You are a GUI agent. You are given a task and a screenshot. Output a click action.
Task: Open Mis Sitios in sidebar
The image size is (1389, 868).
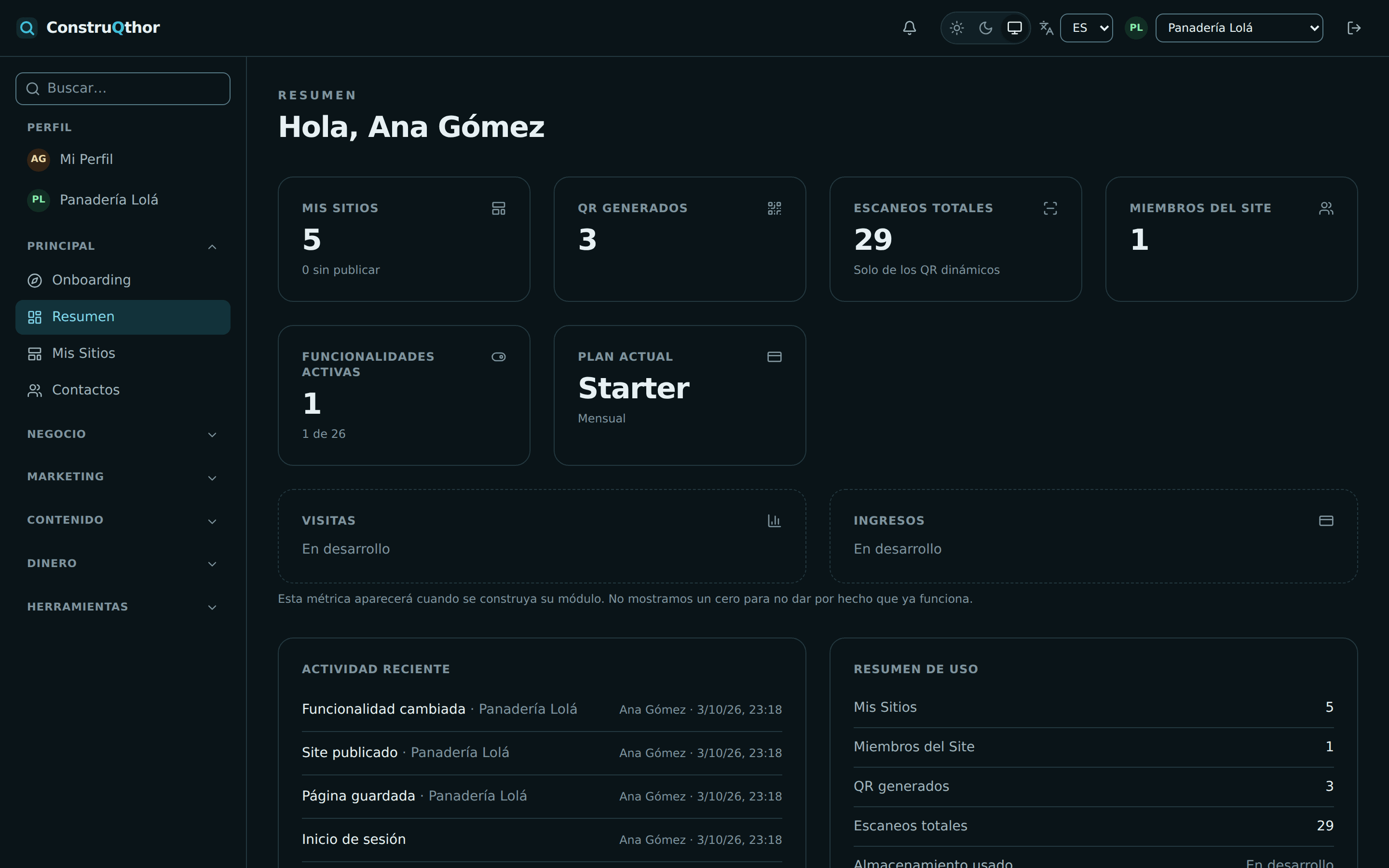[123, 353]
